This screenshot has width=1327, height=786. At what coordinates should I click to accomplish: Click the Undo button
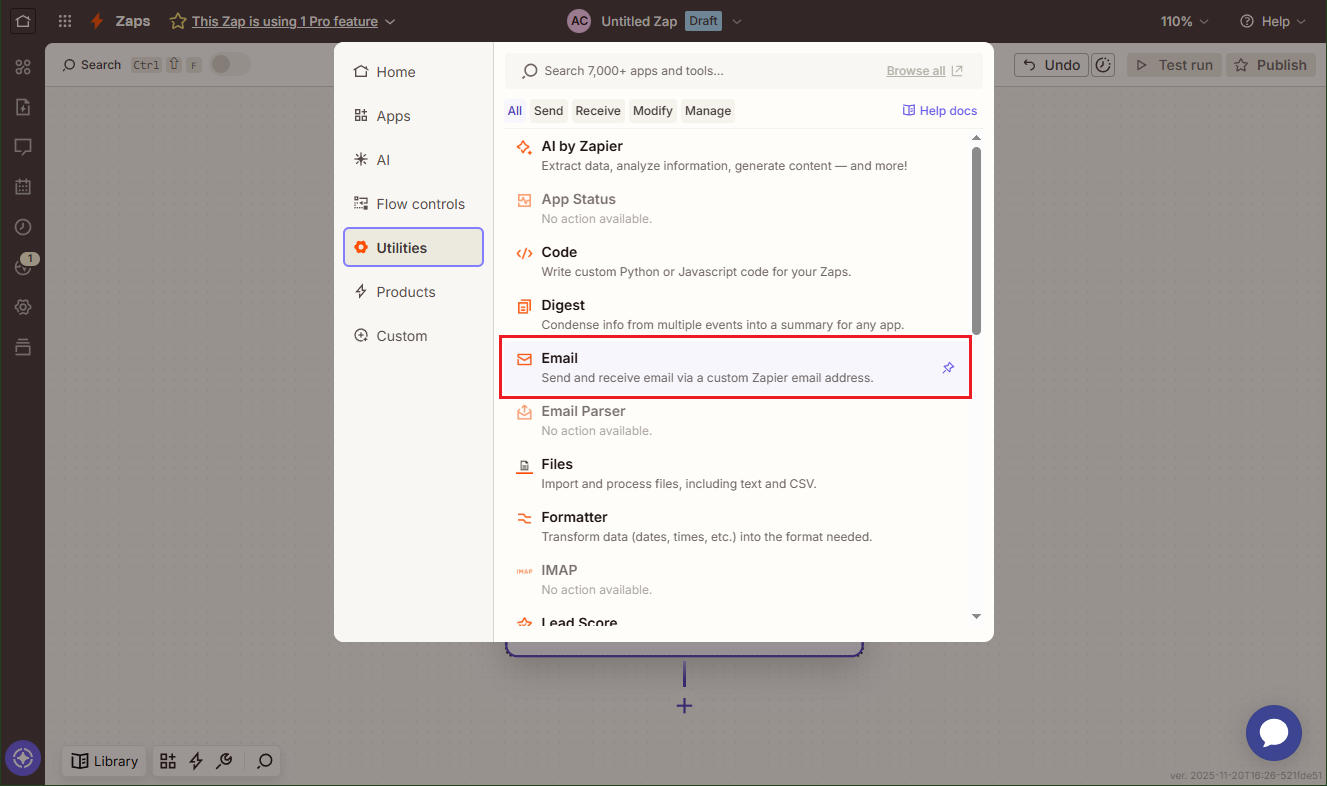[x=1051, y=65]
